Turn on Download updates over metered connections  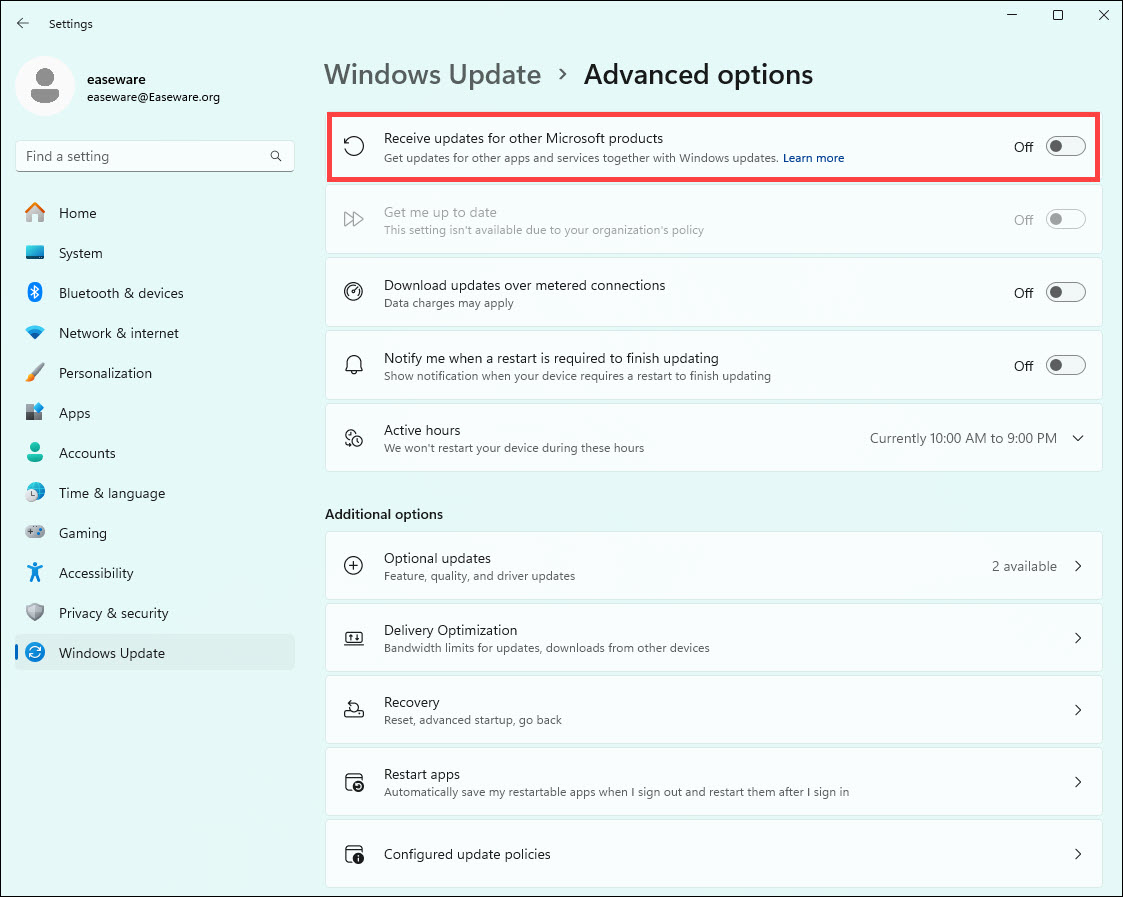(x=1066, y=292)
